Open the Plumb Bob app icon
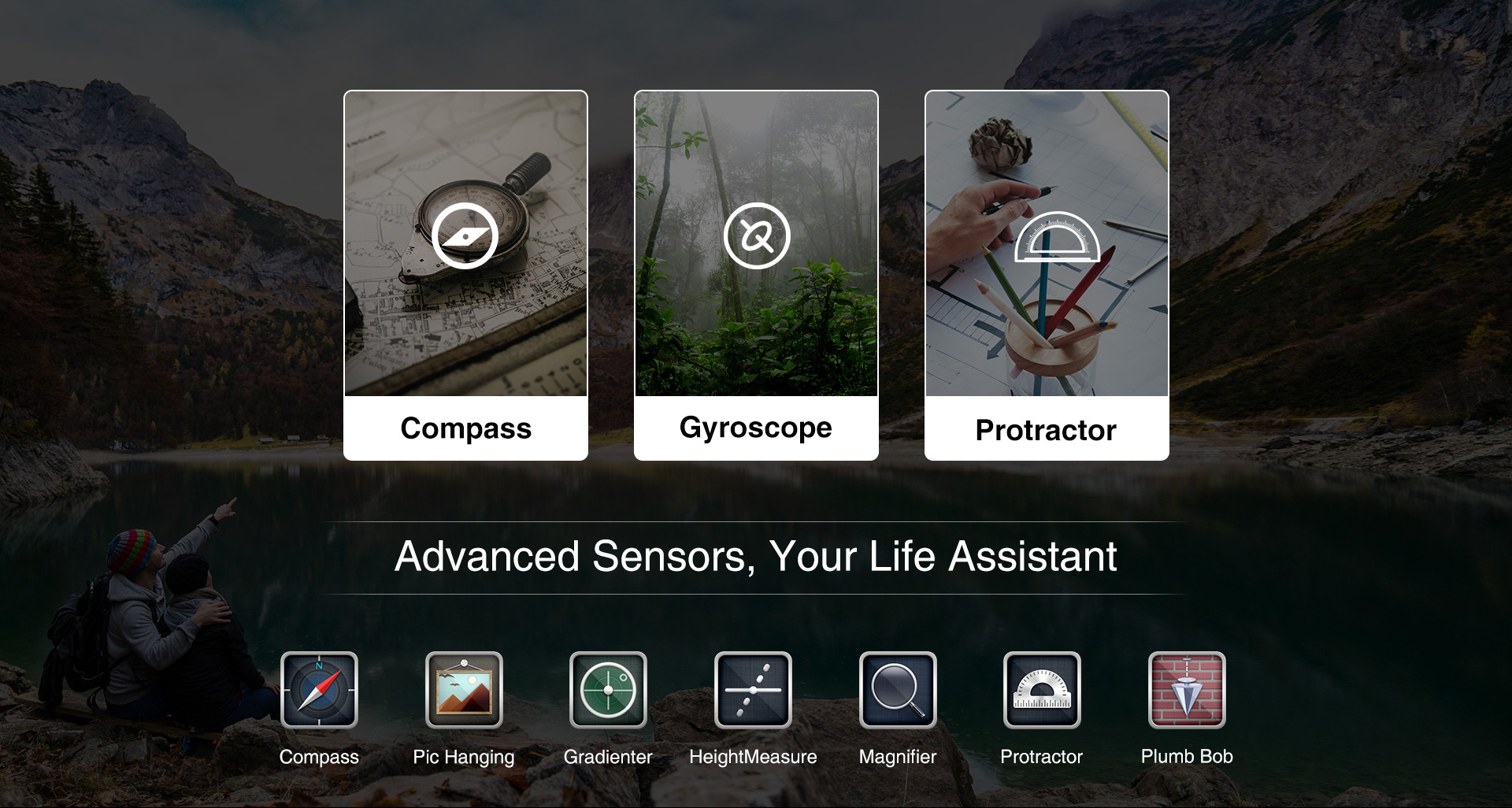The height and width of the screenshot is (808, 1512). point(1187,690)
